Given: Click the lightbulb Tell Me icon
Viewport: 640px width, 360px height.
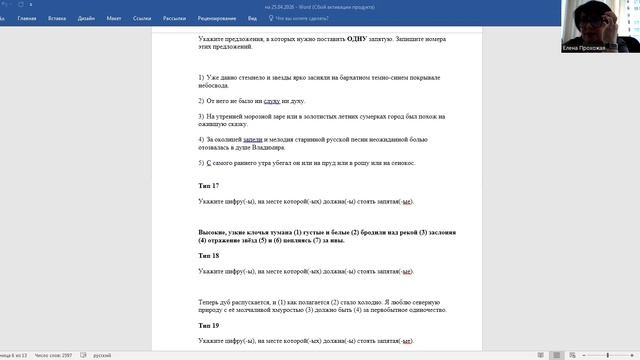Looking at the screenshot, I should point(271,18).
